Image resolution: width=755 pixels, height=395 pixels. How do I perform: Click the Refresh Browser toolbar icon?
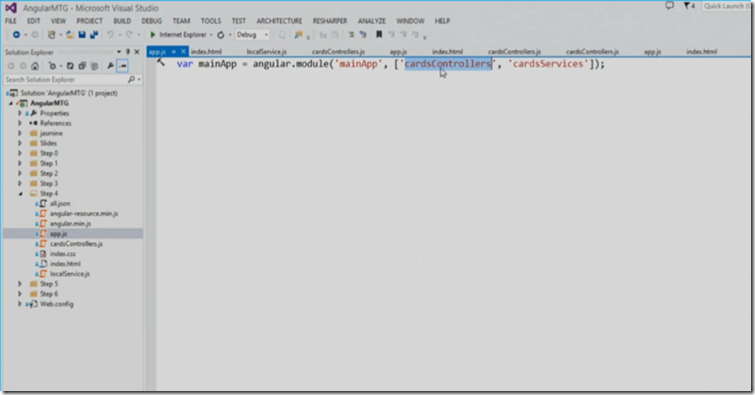(x=221, y=35)
